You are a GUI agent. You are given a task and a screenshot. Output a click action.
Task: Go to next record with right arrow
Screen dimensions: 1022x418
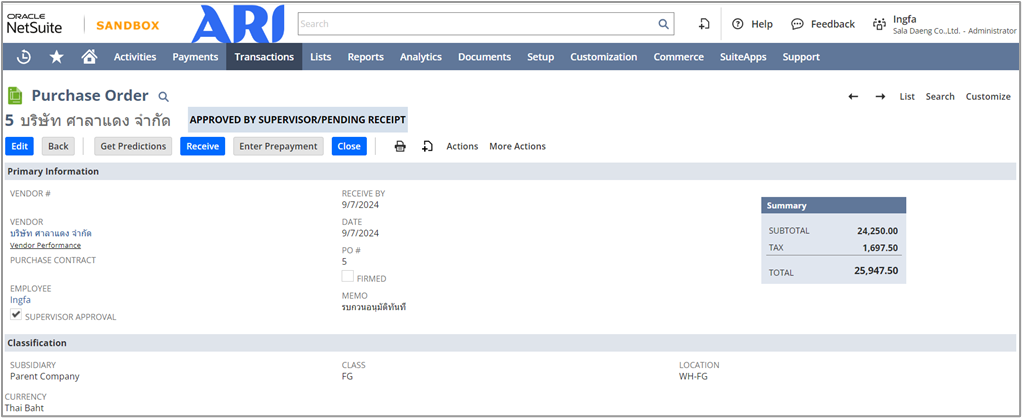click(880, 97)
